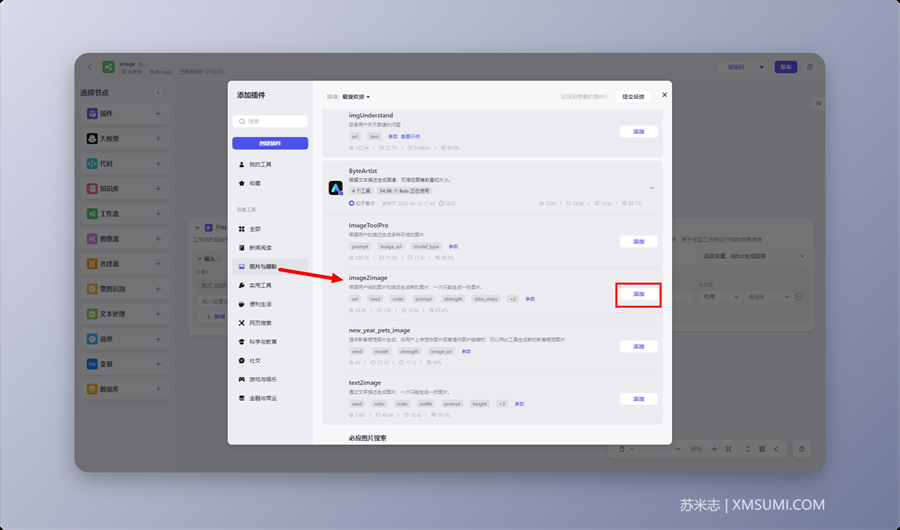900x530 pixels.
Task: Add a 代码 node with plus
Action: coord(158,164)
